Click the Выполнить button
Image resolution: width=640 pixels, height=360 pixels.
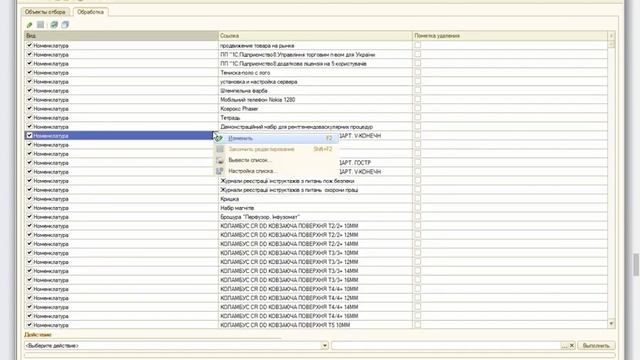596,346
